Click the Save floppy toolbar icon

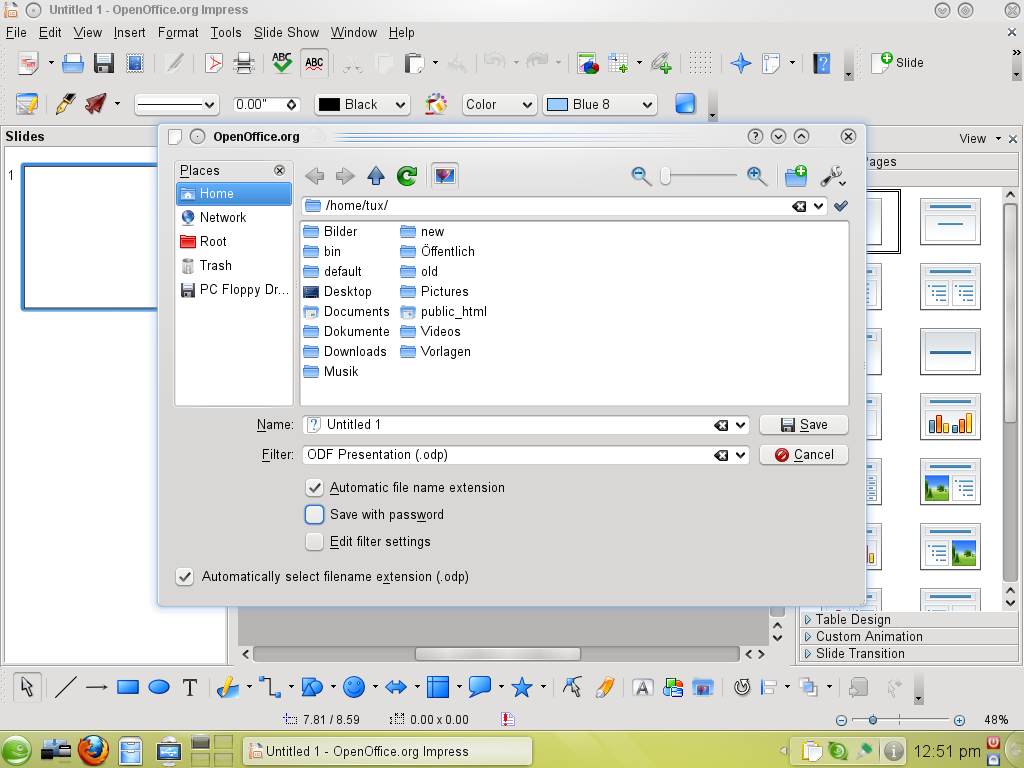(x=104, y=63)
